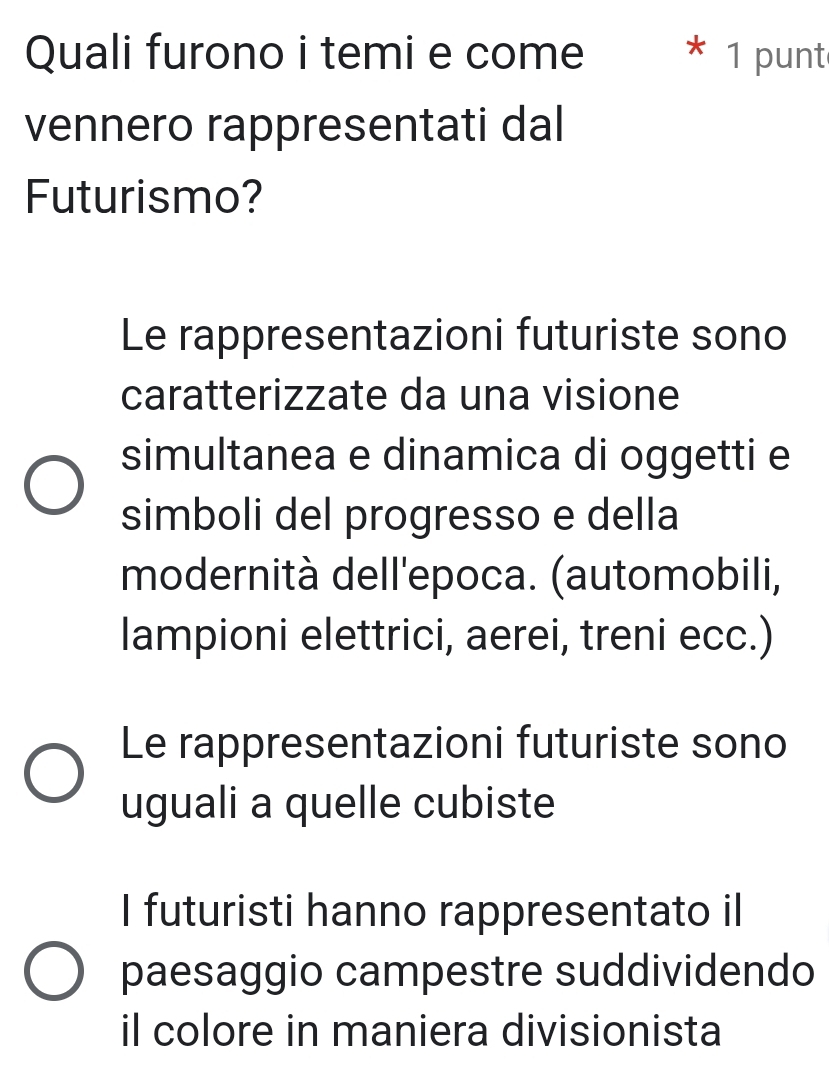Screen dimensions: 829x1076
Task: Click the 'Le rappresentazioni futuriste sono' line above 'uguali a quelle cubiste'
Action: coord(455,743)
